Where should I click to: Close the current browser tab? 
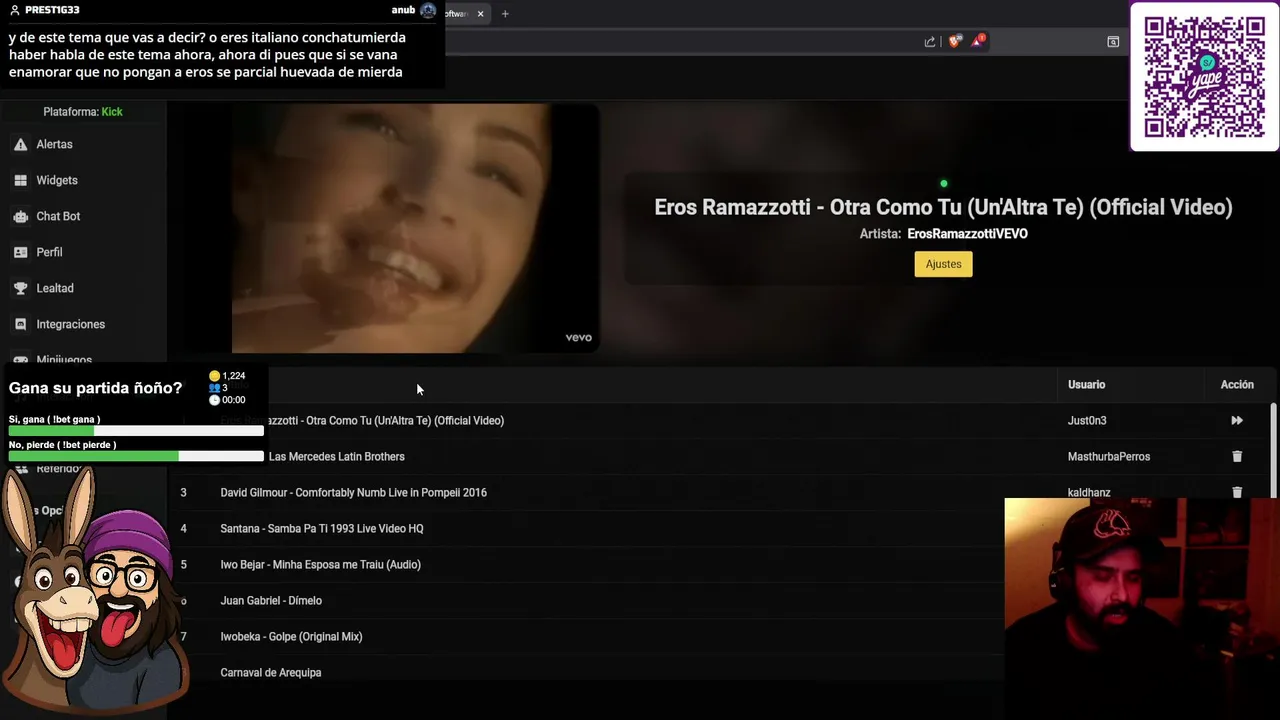[x=481, y=14]
